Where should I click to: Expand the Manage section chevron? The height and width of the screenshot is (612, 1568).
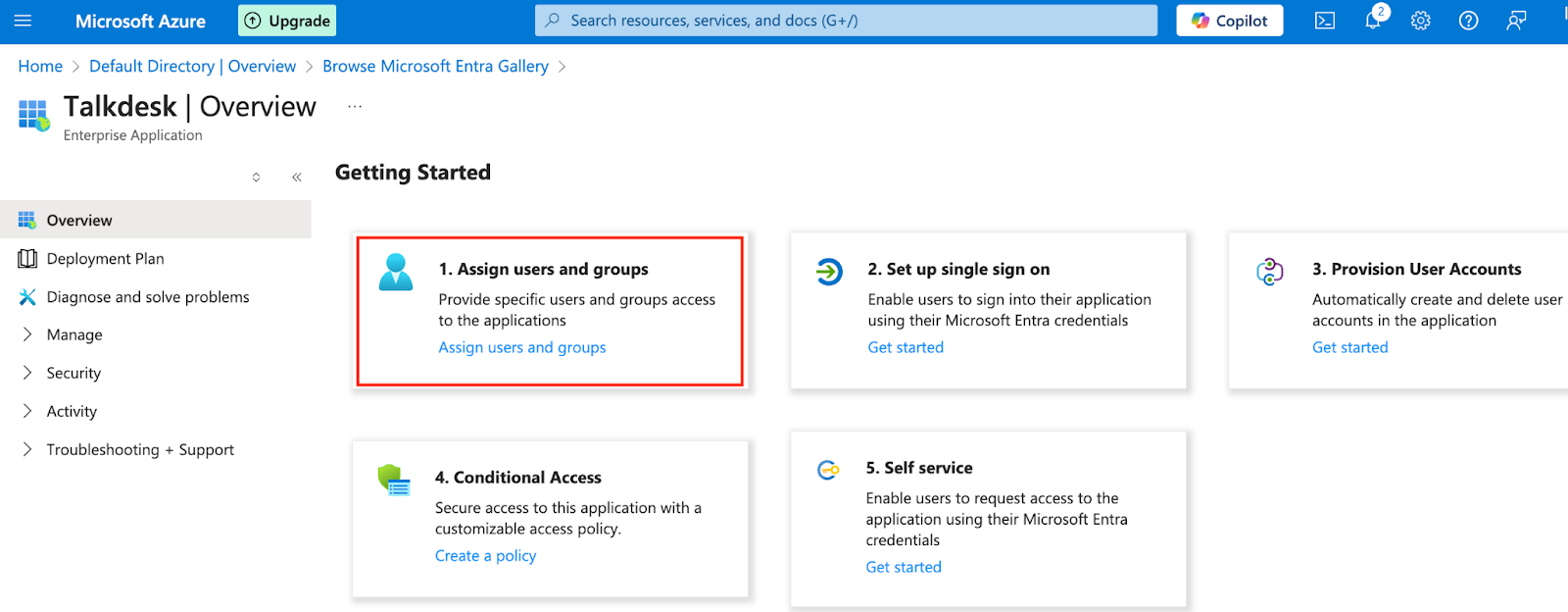click(x=26, y=334)
